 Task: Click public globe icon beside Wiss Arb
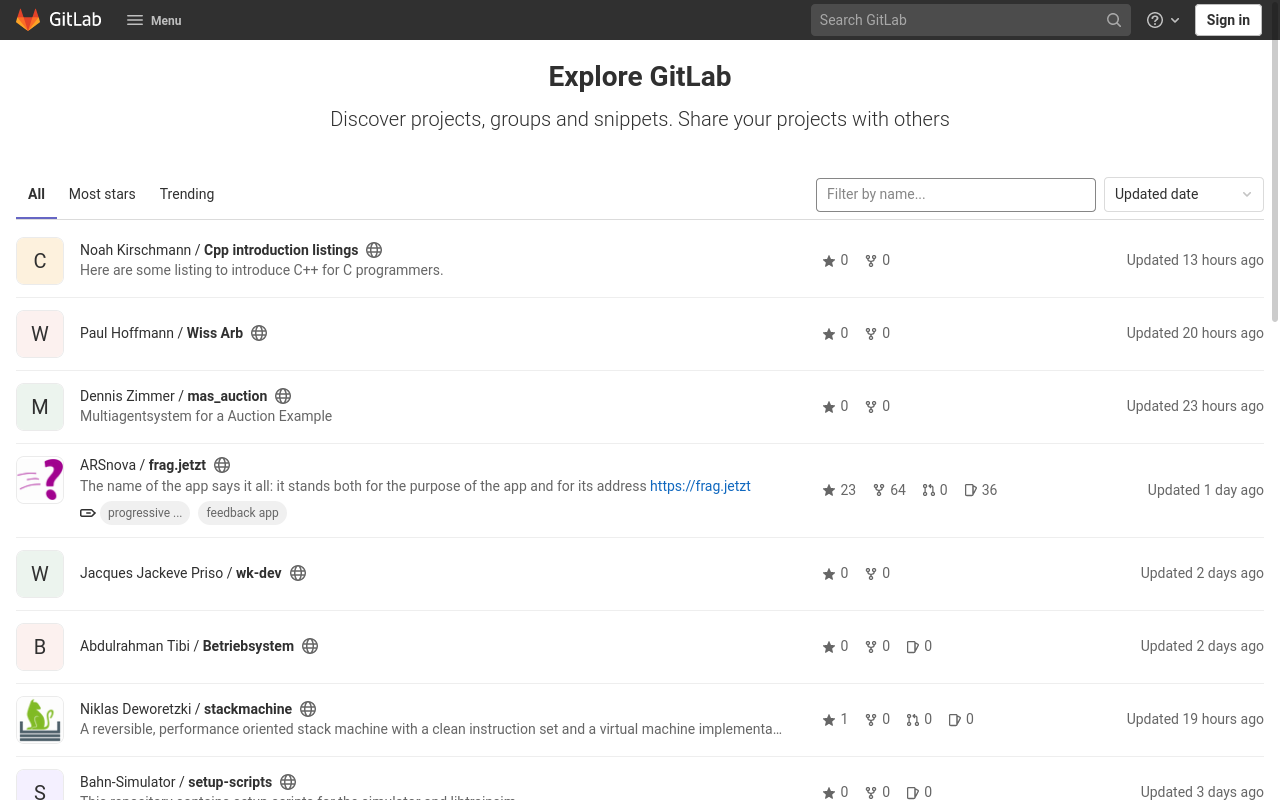coord(259,333)
